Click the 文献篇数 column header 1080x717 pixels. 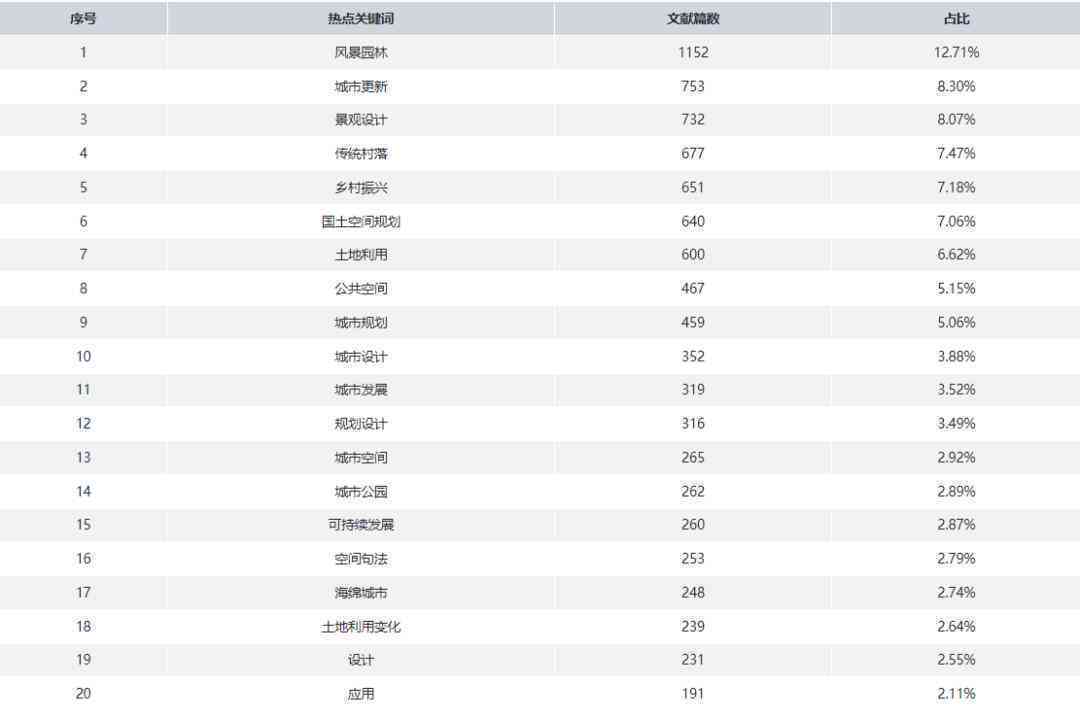692,19
